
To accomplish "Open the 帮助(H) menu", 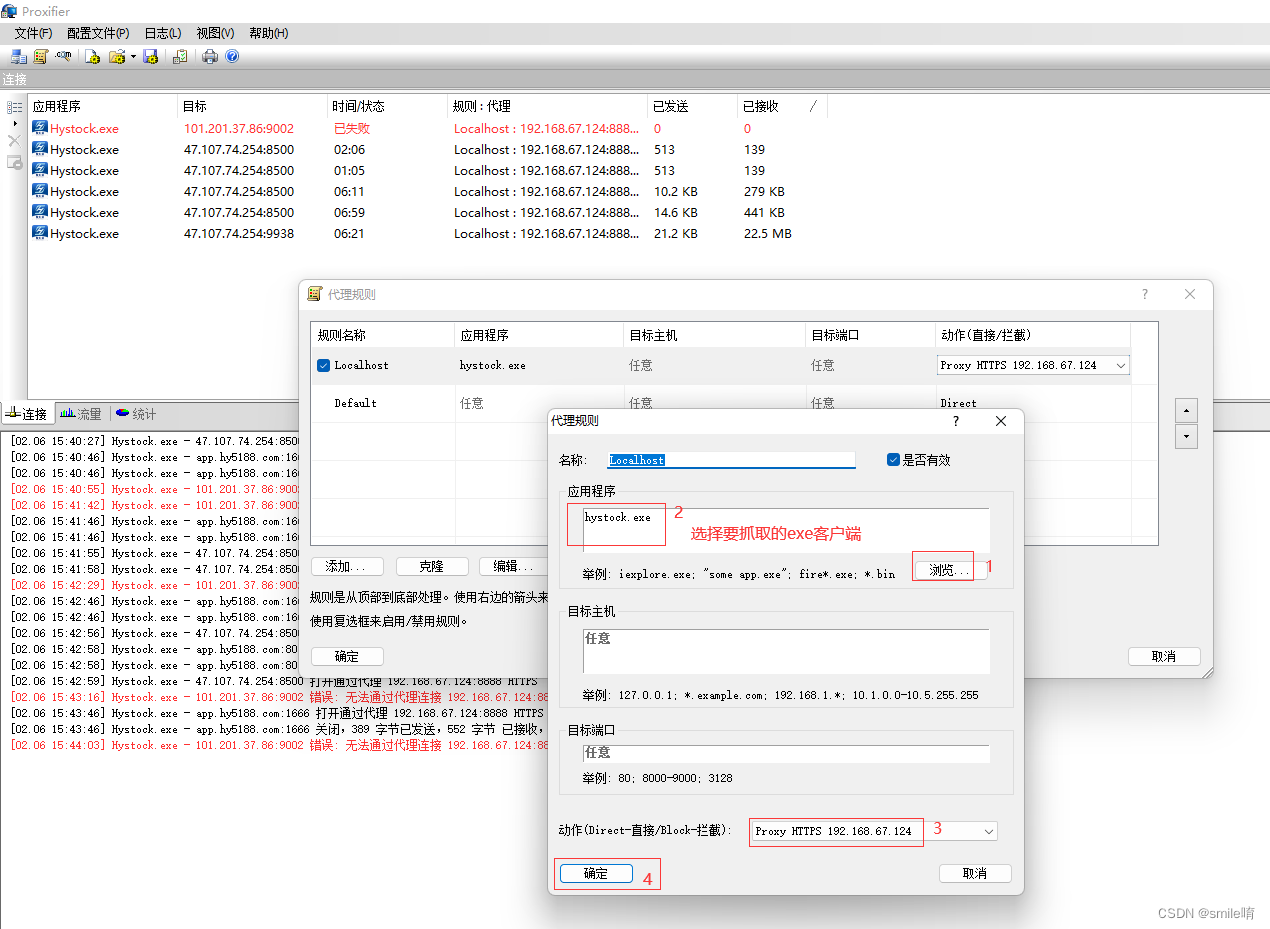I will pyautogui.click(x=268, y=33).
